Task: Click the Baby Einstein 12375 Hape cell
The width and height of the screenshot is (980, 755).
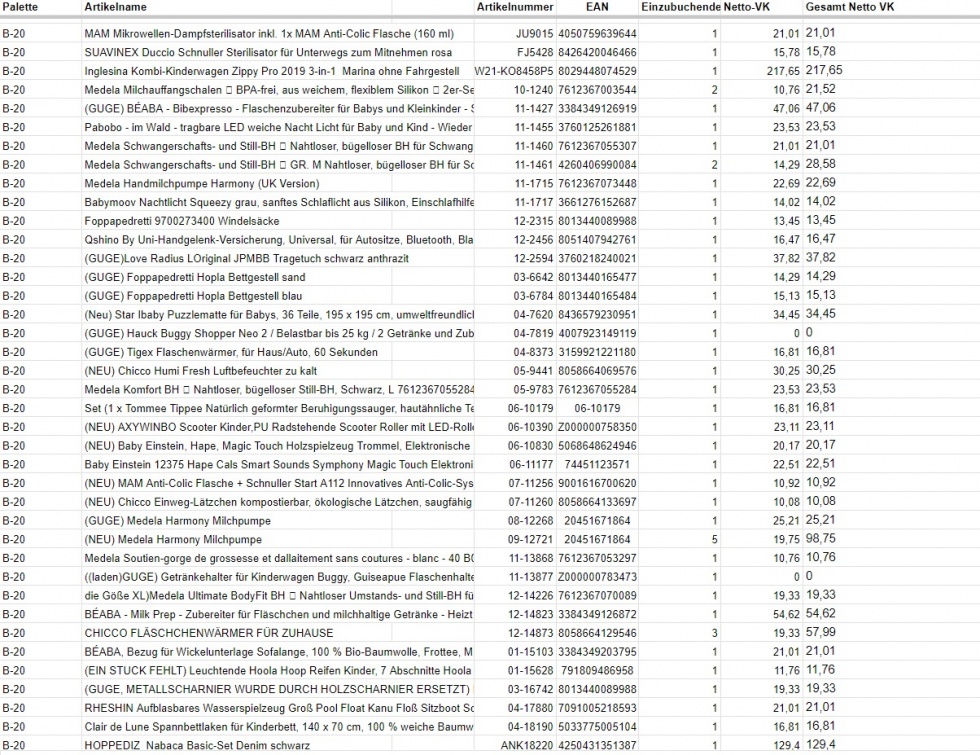Action: 279,465
